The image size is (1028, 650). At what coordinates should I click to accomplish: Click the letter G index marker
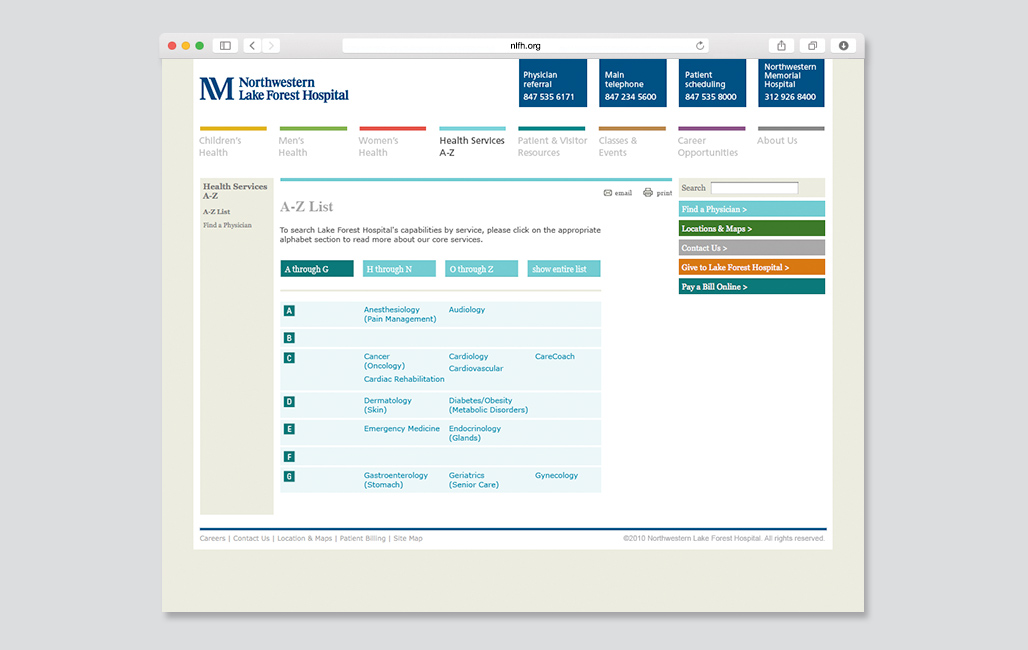point(289,476)
